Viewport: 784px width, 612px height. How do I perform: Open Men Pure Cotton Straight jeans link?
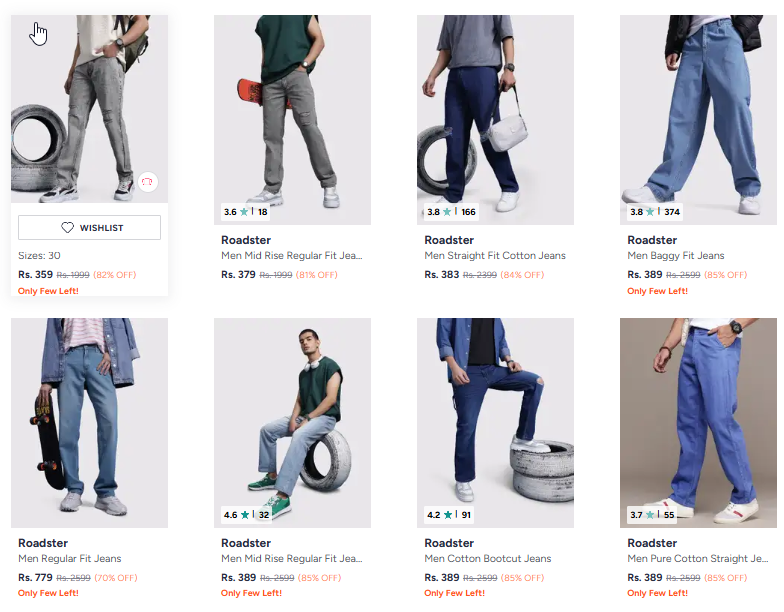click(697, 559)
